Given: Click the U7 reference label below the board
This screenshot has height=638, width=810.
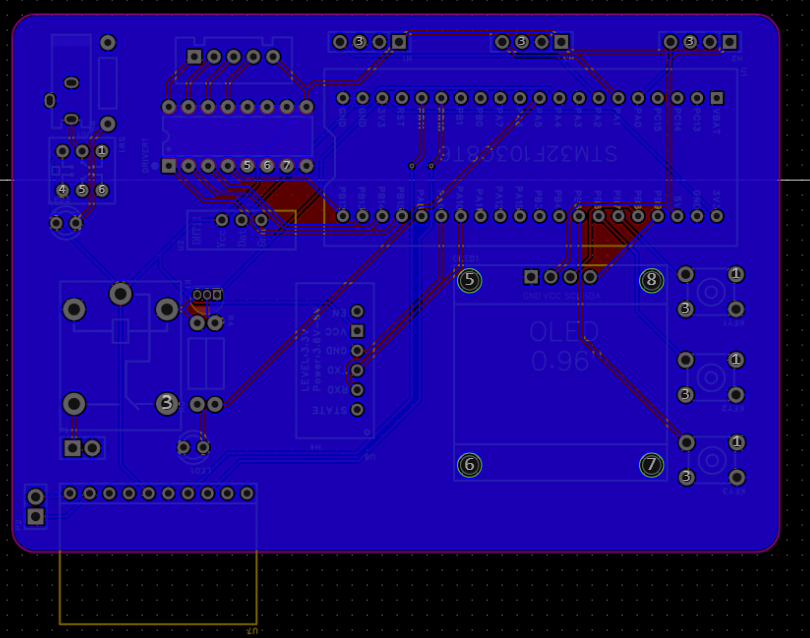Looking at the screenshot, I should coord(252,631).
